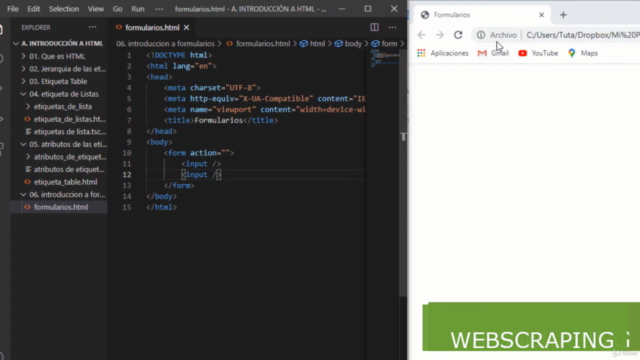This screenshot has height=360, width=640.
Task: Click the title text Formularios in code
Action: click(218, 120)
